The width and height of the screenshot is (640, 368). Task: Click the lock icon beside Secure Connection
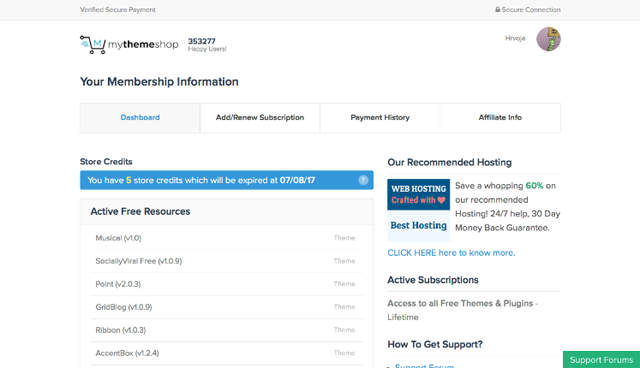[498, 9]
